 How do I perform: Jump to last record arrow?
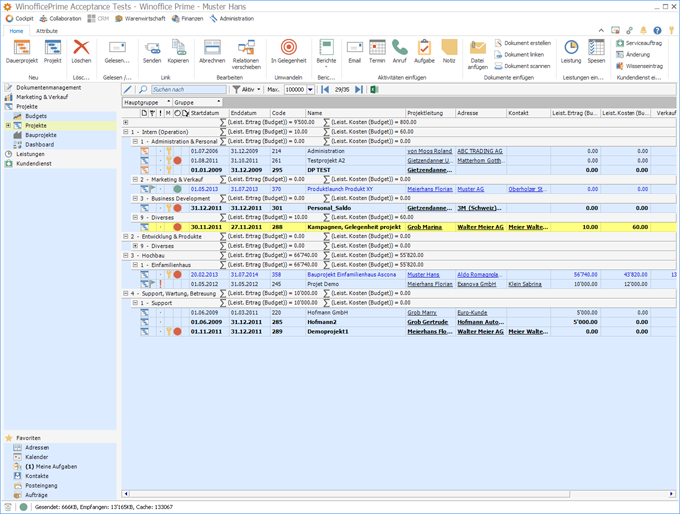(x=359, y=89)
